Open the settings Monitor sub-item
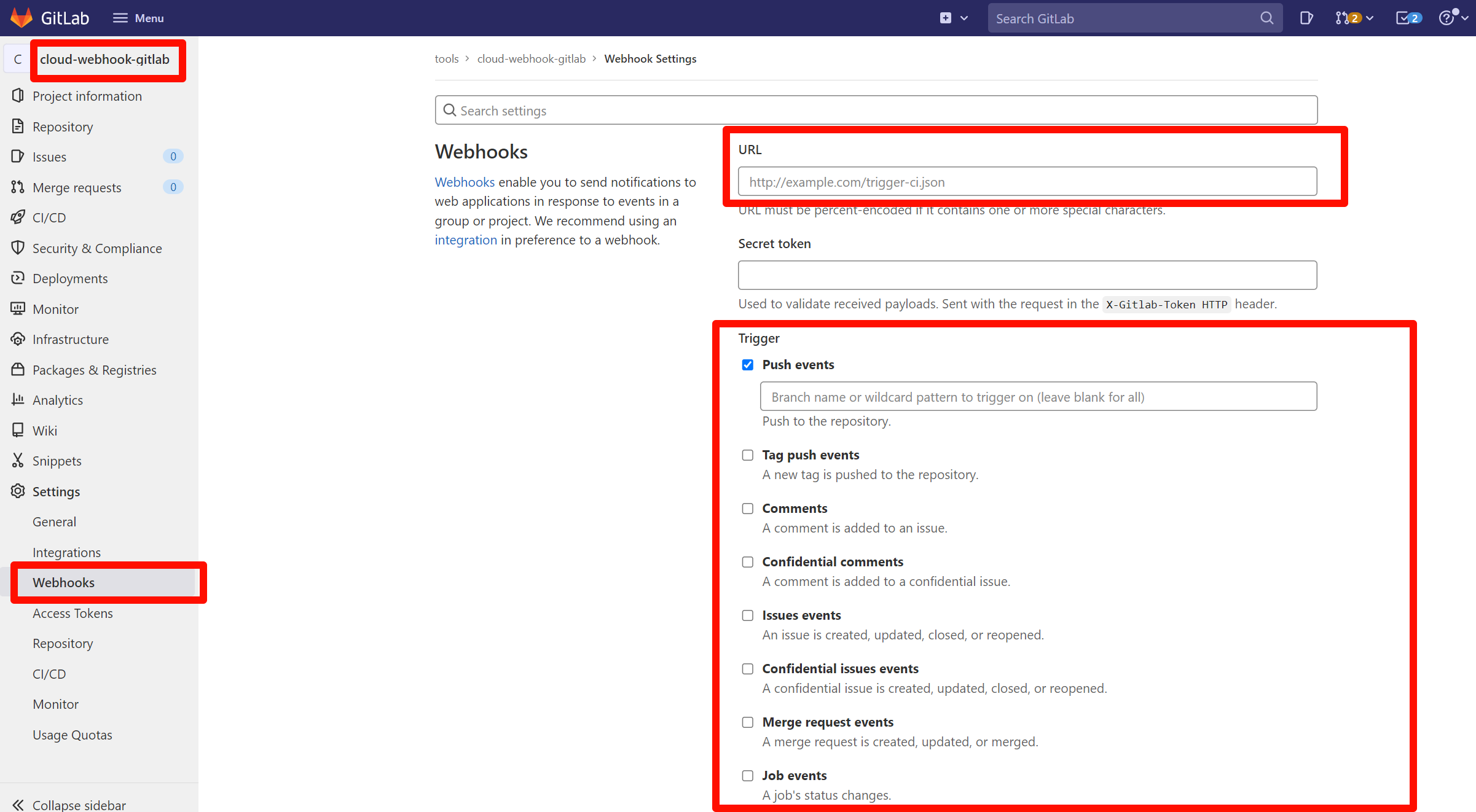The height and width of the screenshot is (812, 1476). 55,704
